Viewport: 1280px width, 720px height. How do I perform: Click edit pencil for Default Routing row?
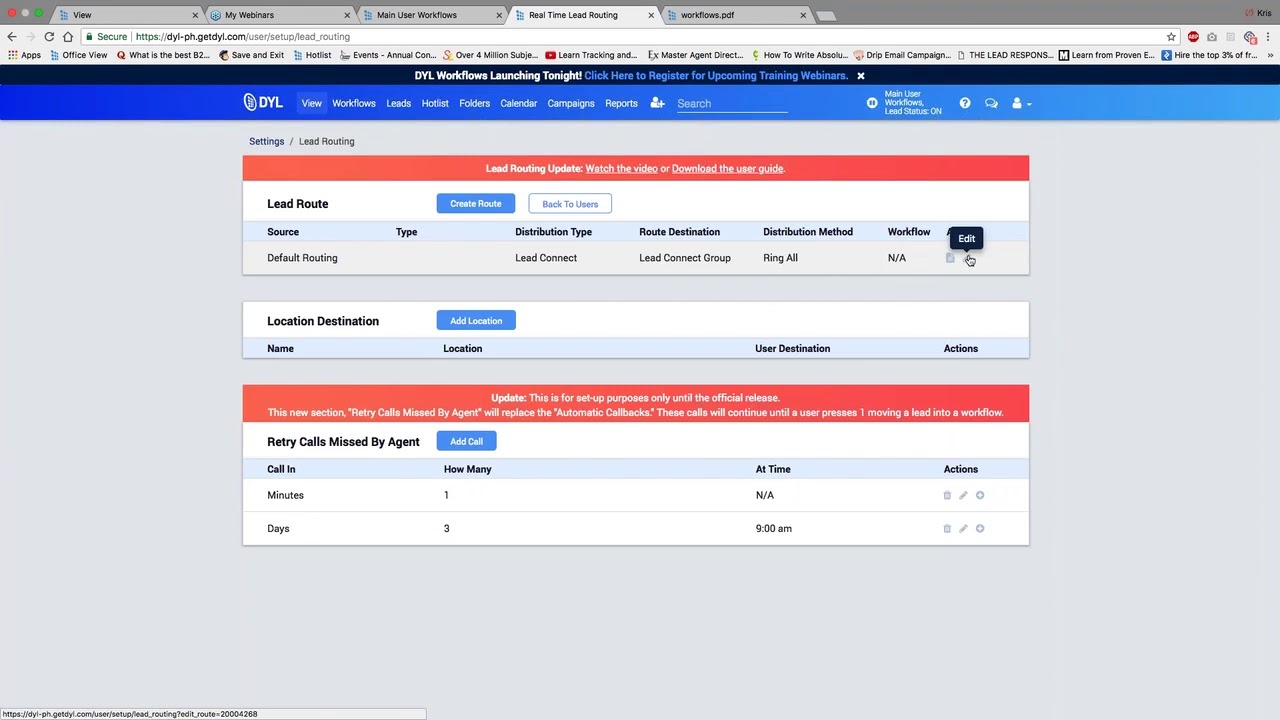coord(966,258)
